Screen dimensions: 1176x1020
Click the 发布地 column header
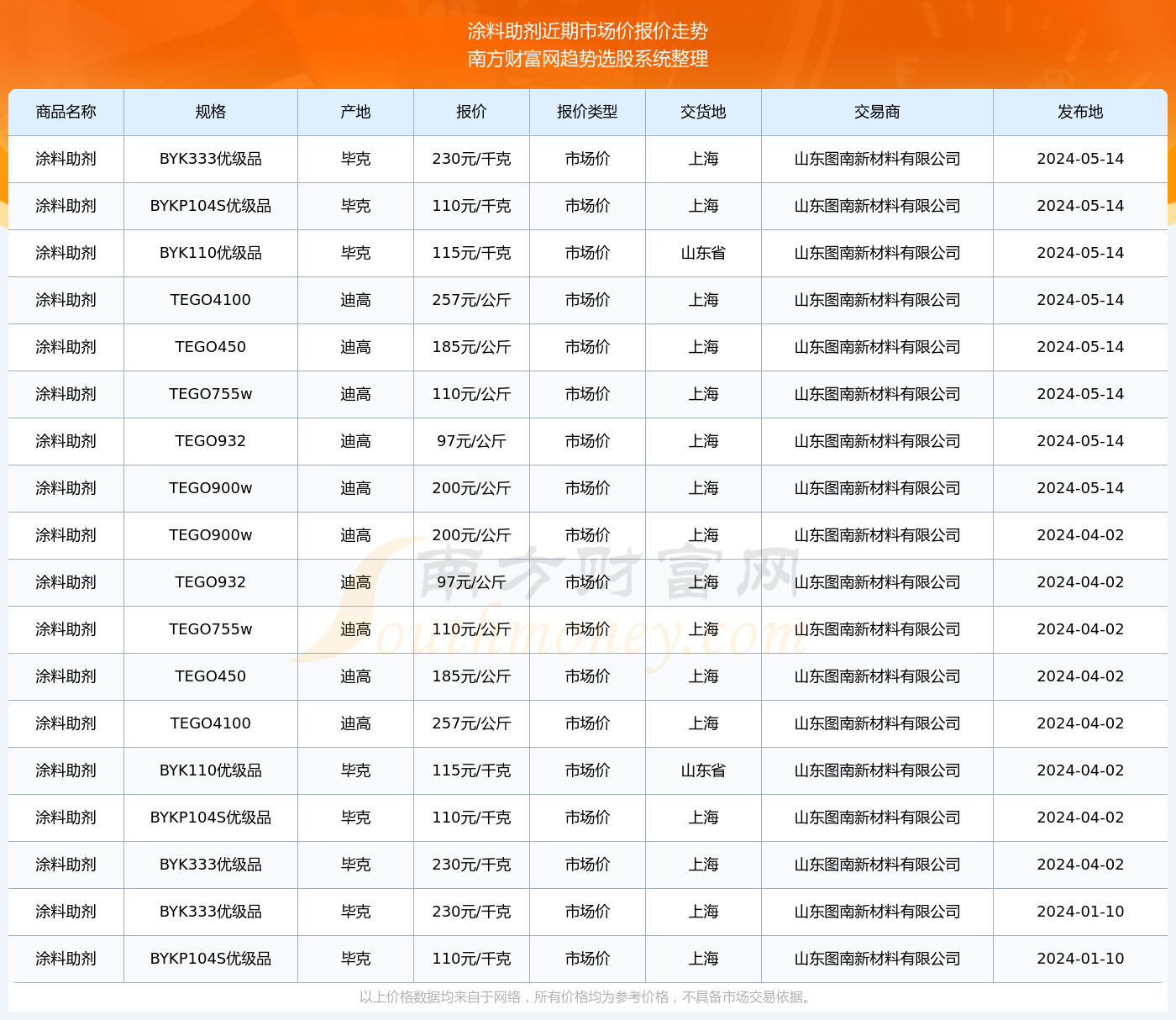point(1080,112)
